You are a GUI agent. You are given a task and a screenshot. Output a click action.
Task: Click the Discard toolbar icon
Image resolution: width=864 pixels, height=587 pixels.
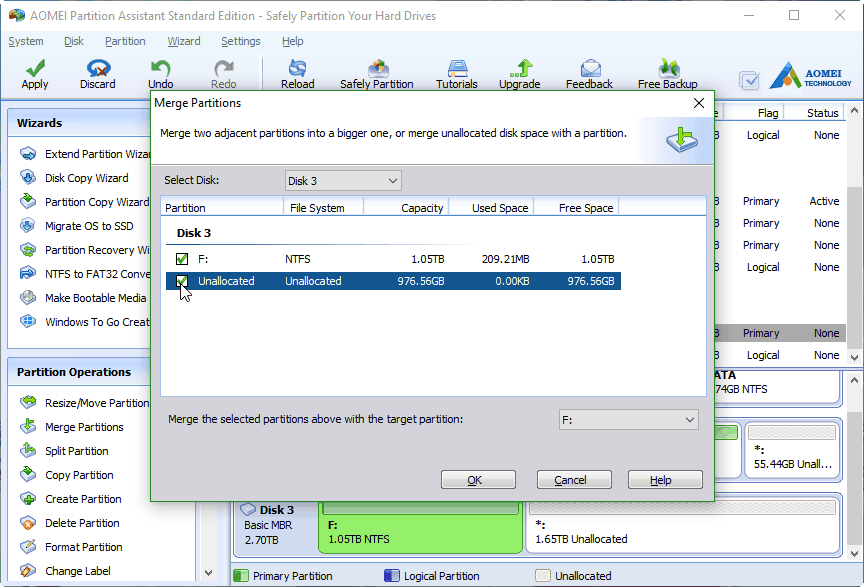coord(98,68)
